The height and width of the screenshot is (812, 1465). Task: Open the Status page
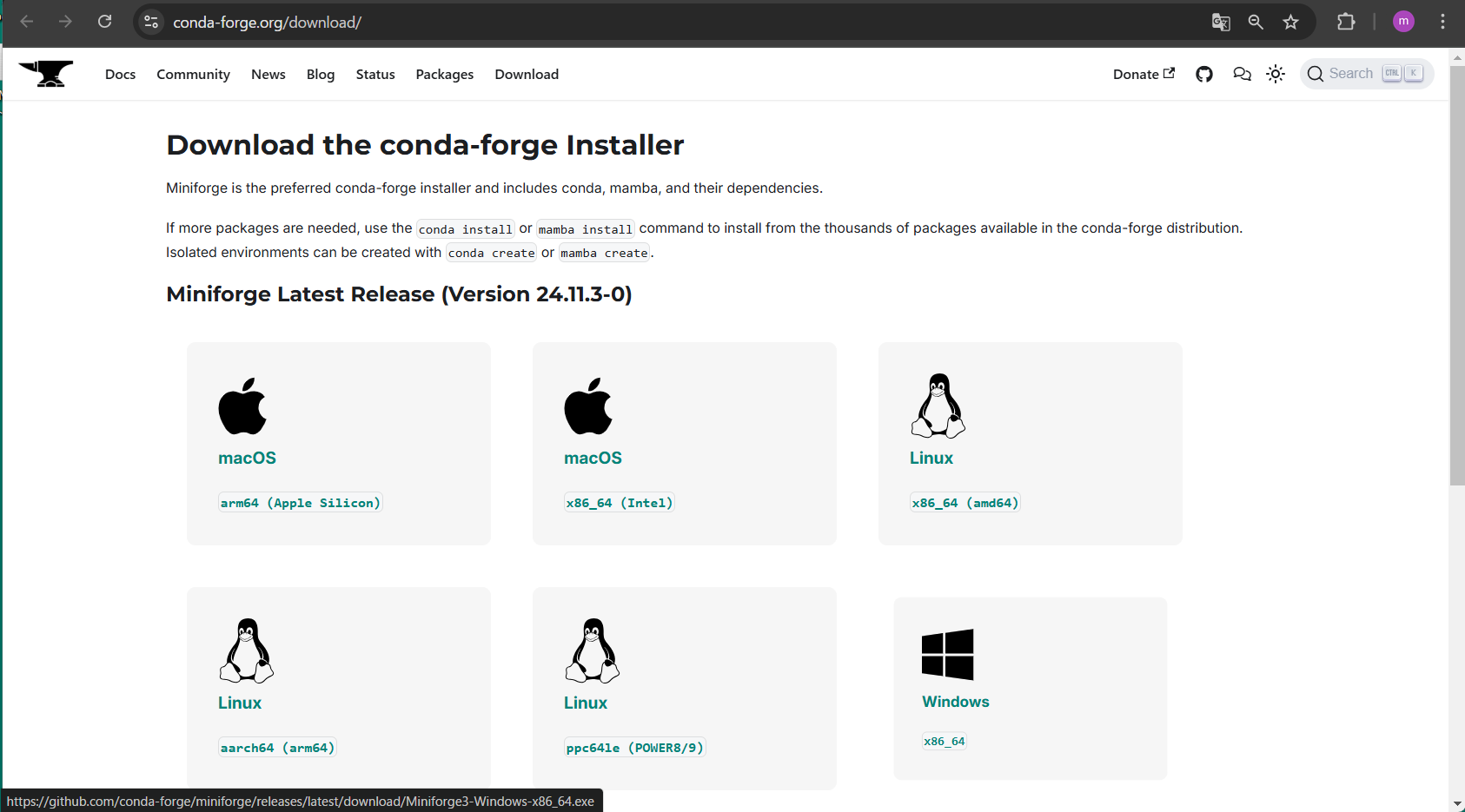pyautogui.click(x=375, y=74)
